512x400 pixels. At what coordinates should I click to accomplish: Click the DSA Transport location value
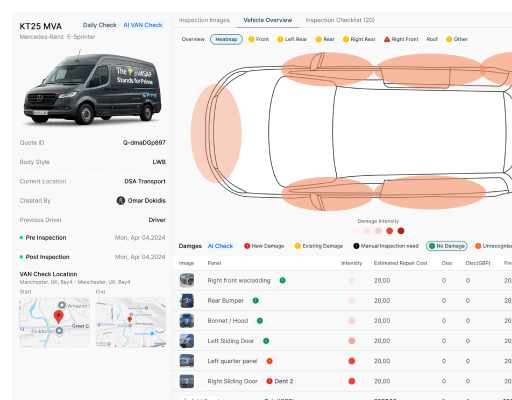[x=145, y=181]
